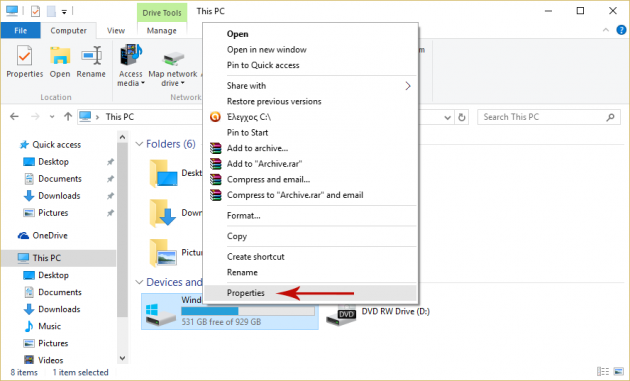This screenshot has height=381, width=630.
Task: Switch to Details view icon
Action: pyautogui.click(x=603, y=372)
